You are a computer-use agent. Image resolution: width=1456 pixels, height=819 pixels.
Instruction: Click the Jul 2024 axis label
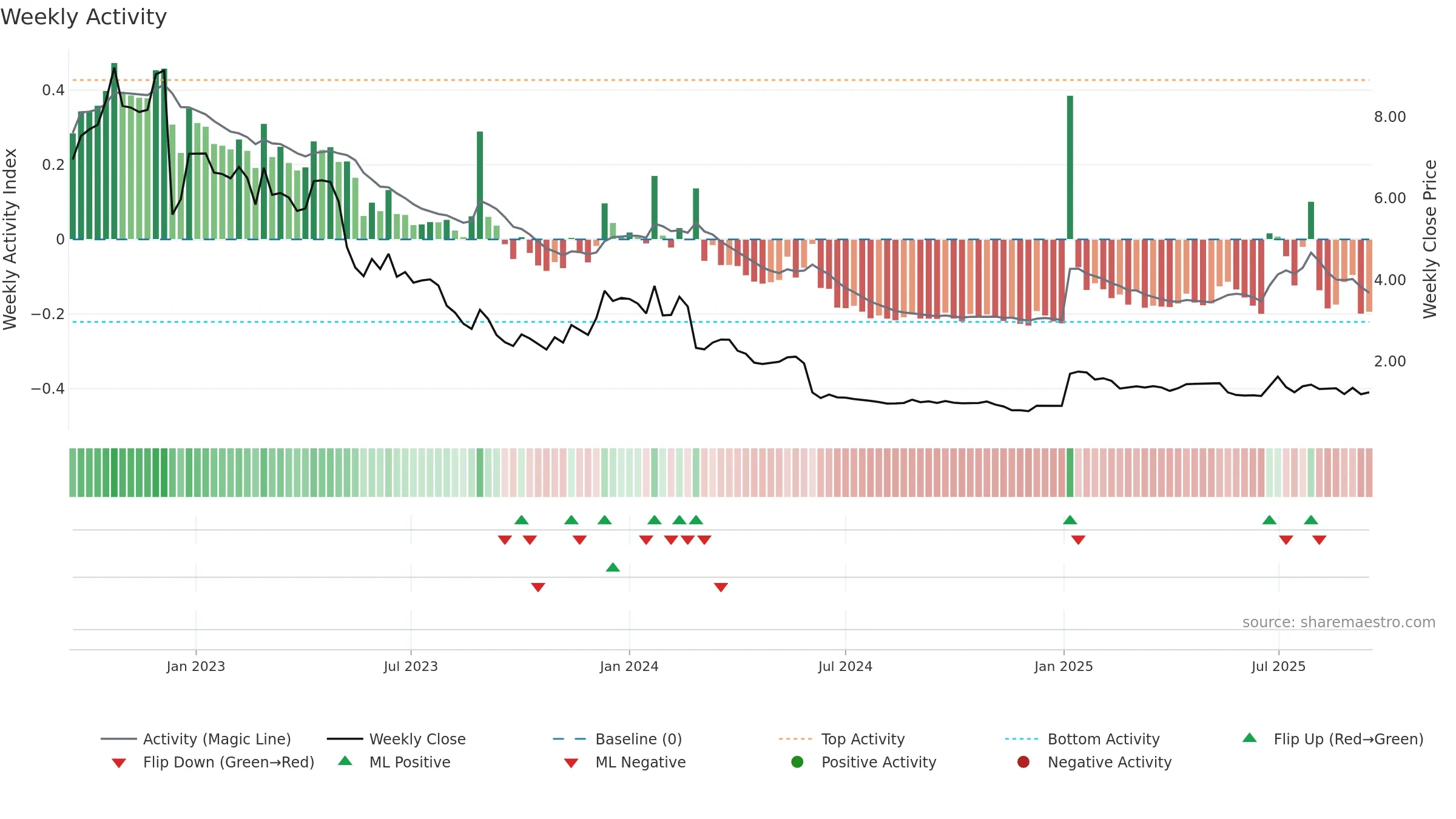click(845, 666)
